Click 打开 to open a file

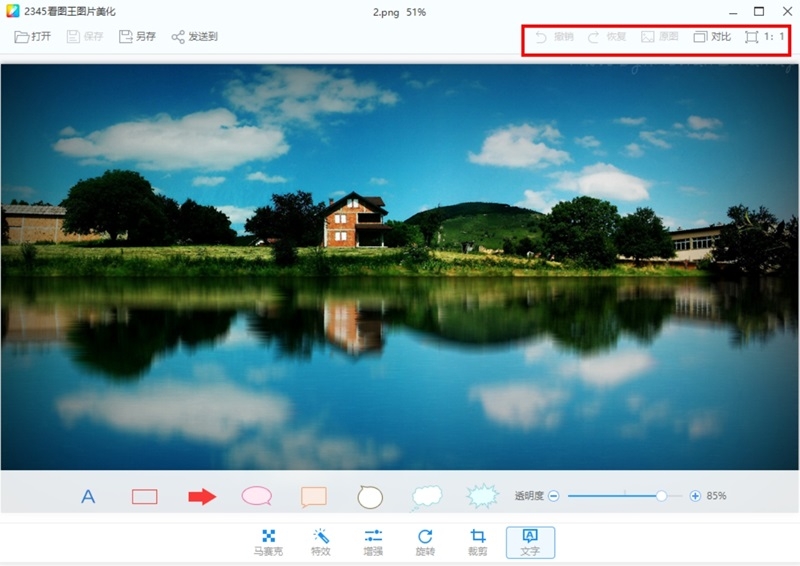click(33, 37)
